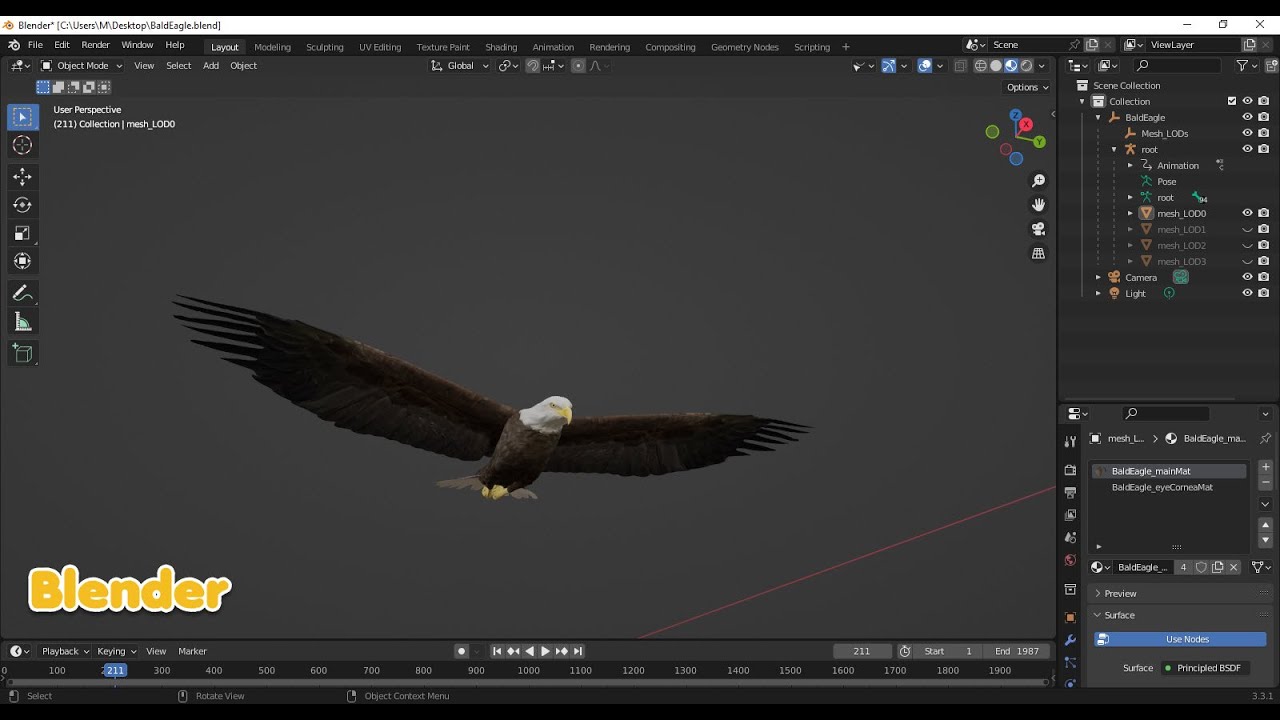Click the End frame 1987 field

(1017, 651)
